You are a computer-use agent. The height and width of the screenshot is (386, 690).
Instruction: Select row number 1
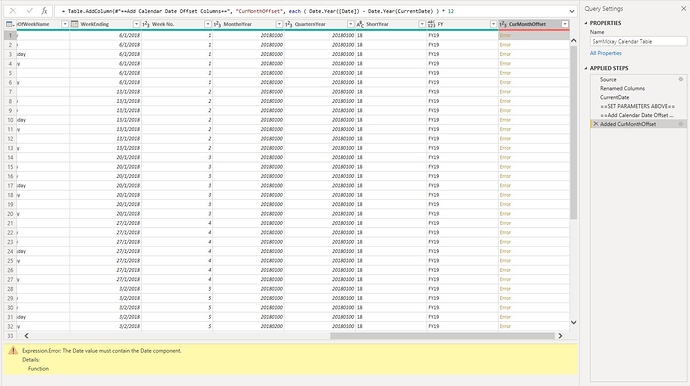[x=10, y=35]
